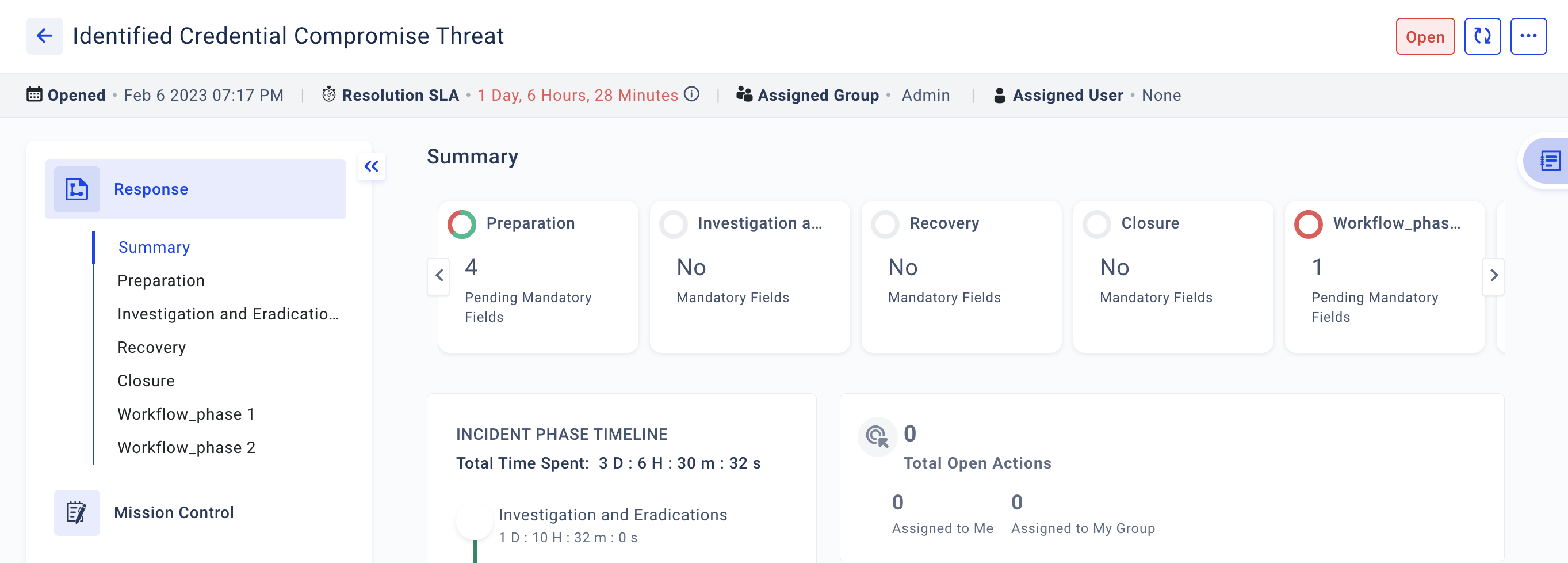Collapse the sidebar with double chevron

tap(372, 166)
